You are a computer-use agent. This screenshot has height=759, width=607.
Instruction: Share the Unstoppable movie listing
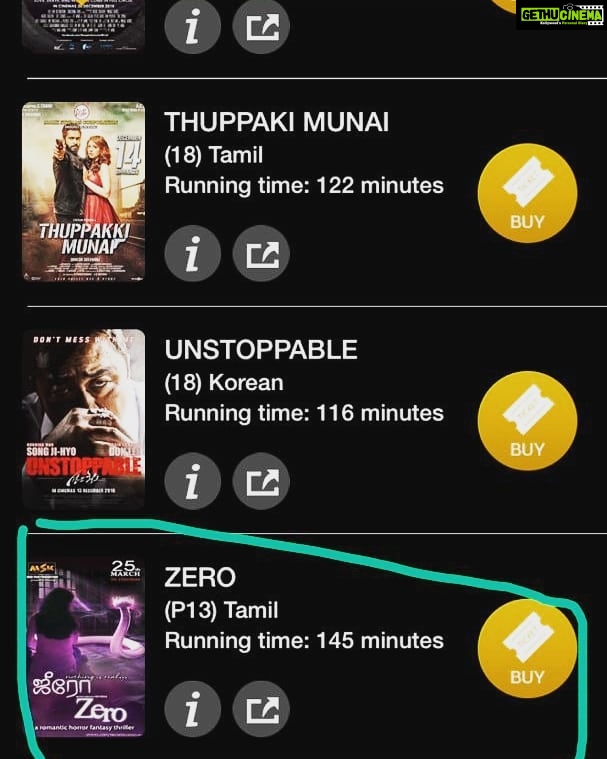261,481
